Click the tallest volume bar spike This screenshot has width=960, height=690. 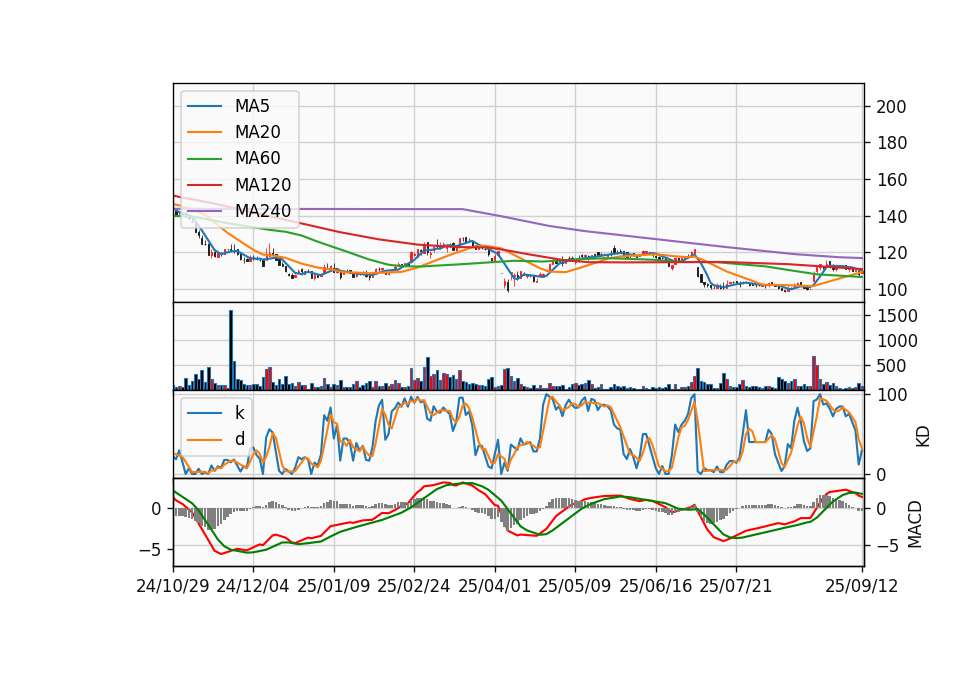(x=231, y=350)
